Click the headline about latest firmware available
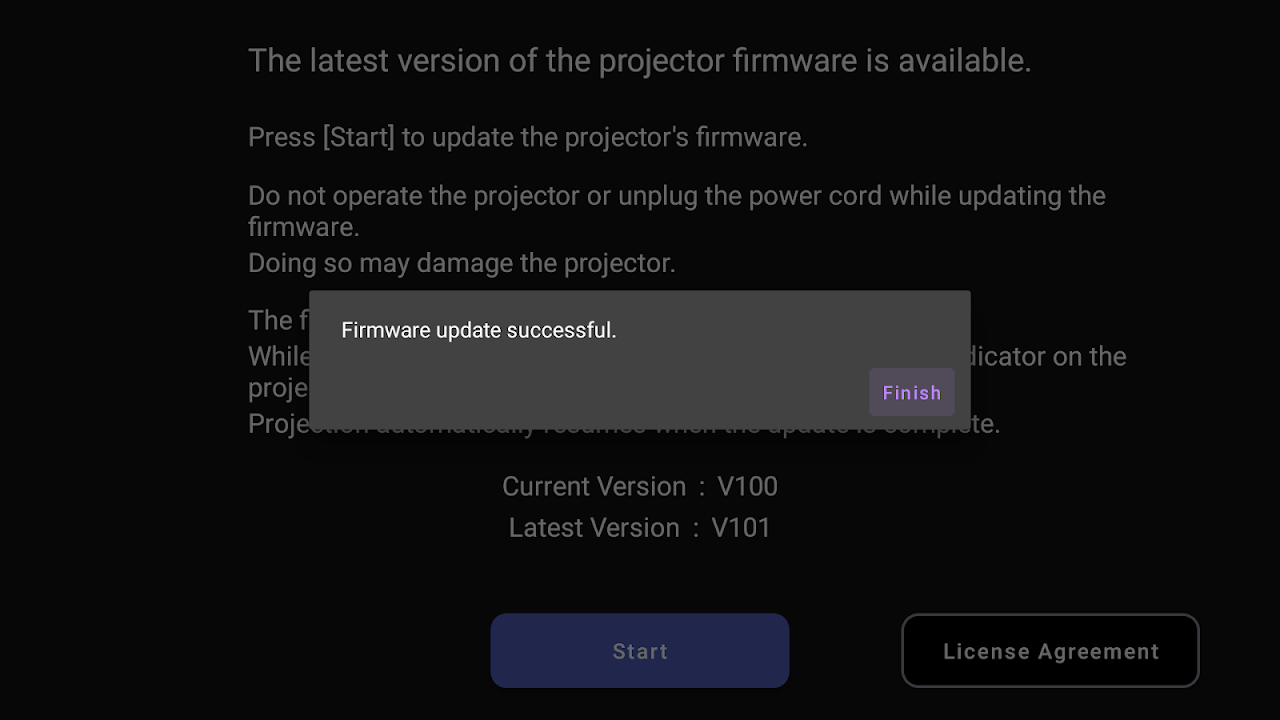The image size is (1280, 720). (x=639, y=61)
